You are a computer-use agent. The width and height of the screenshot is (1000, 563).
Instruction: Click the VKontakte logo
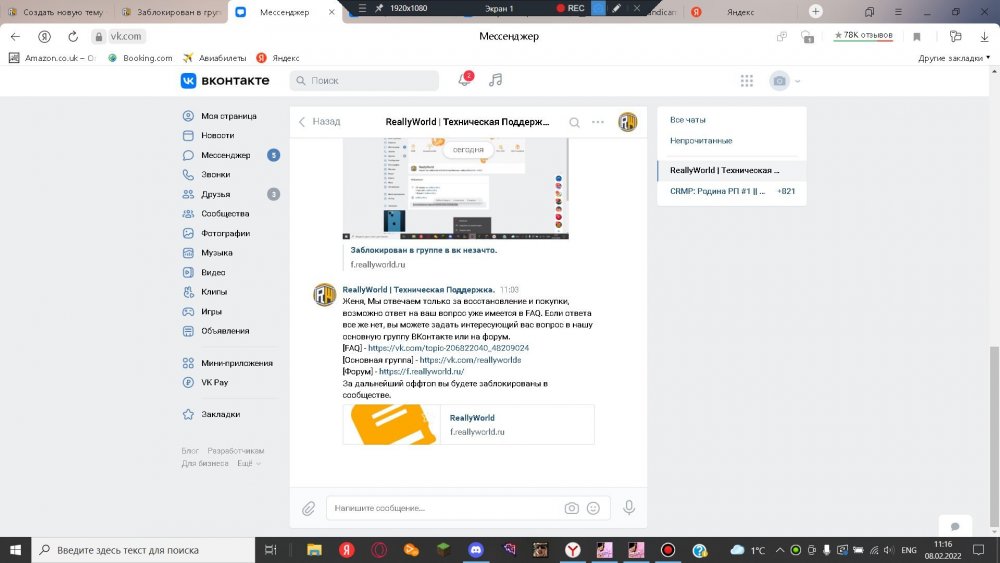click(224, 80)
